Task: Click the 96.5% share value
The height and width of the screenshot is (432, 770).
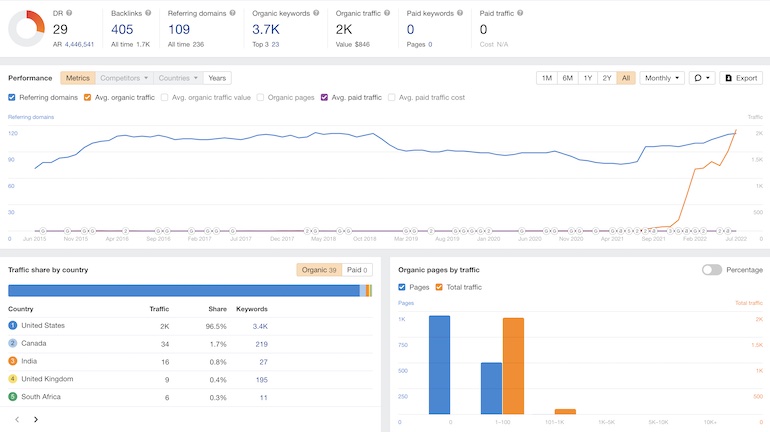Action: [x=216, y=326]
